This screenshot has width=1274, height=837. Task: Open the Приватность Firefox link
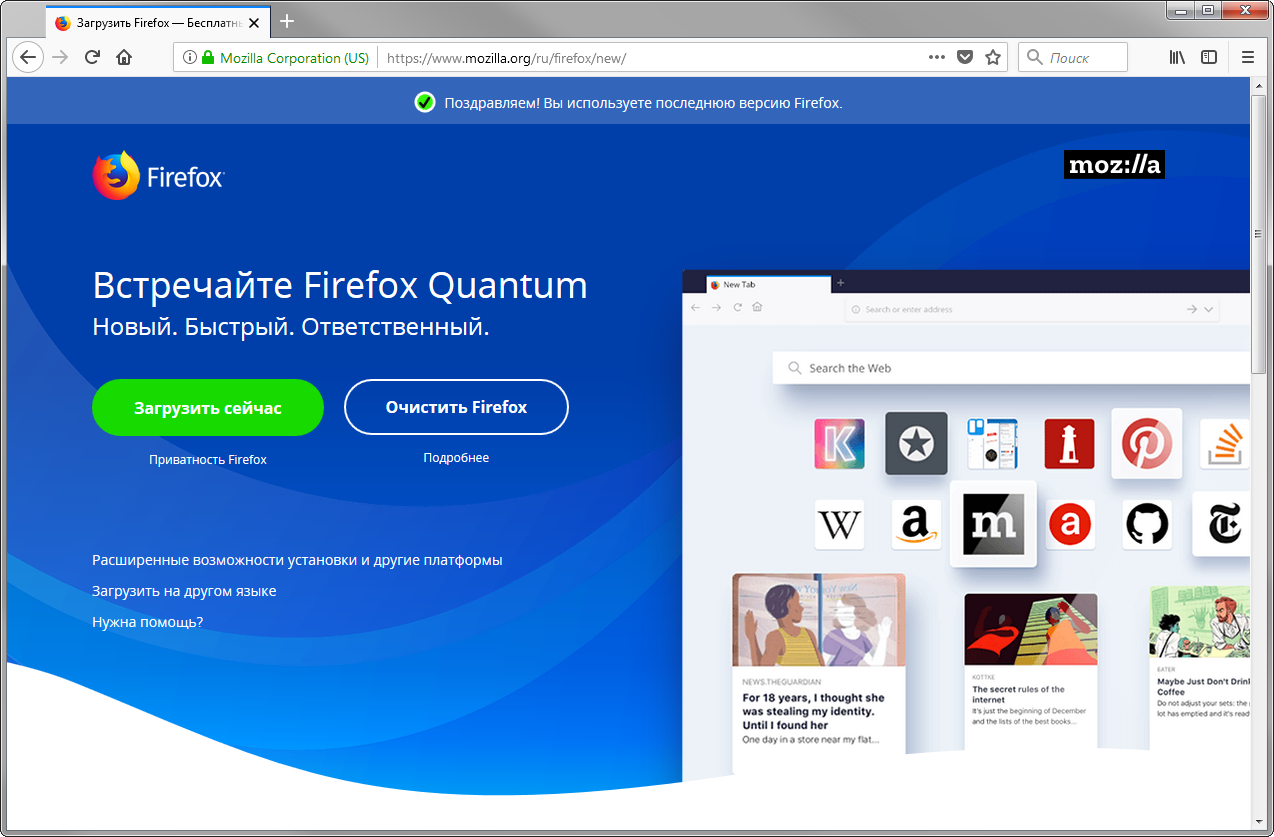pos(208,460)
